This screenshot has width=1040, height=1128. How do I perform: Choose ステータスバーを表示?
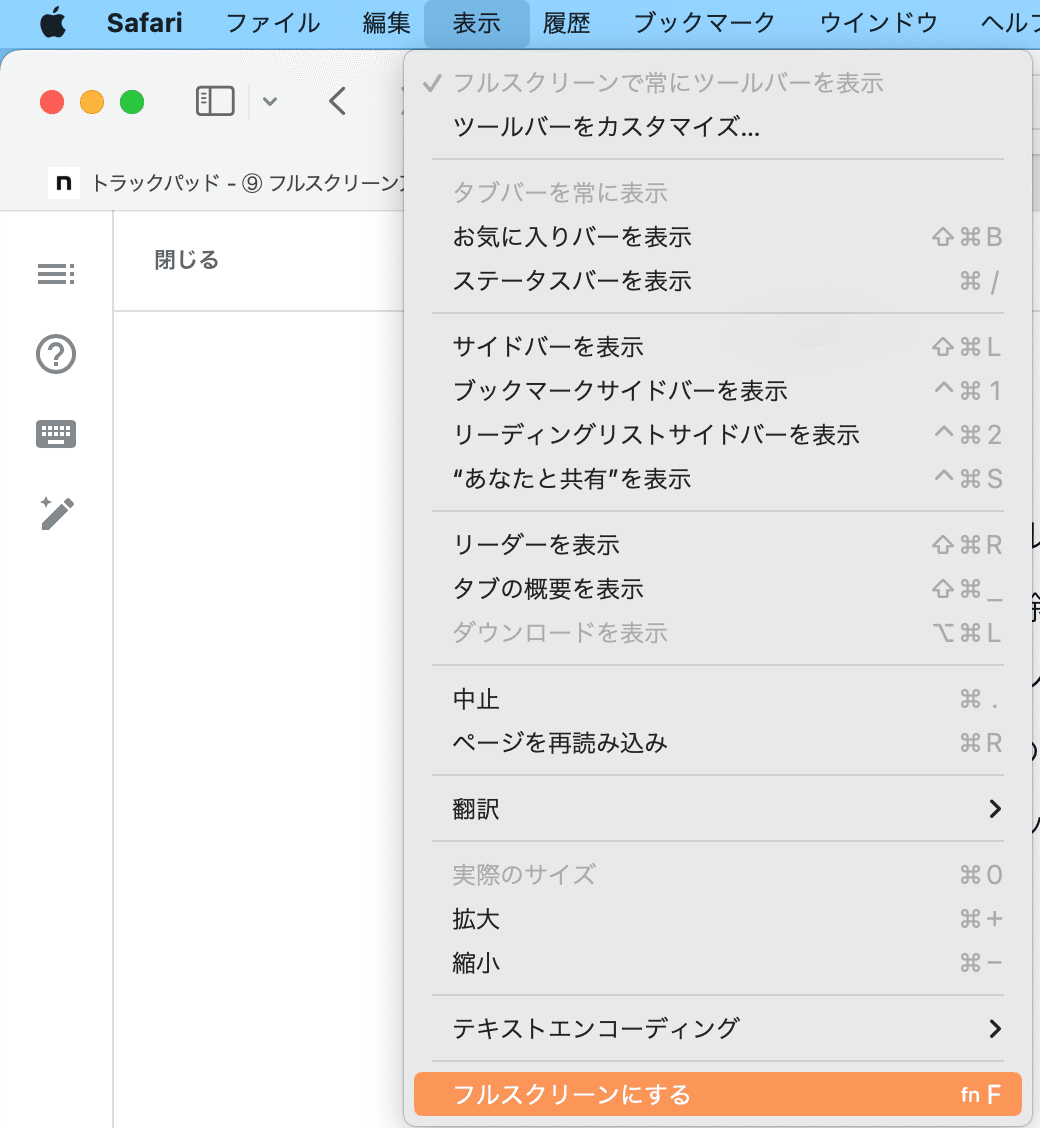pos(718,281)
